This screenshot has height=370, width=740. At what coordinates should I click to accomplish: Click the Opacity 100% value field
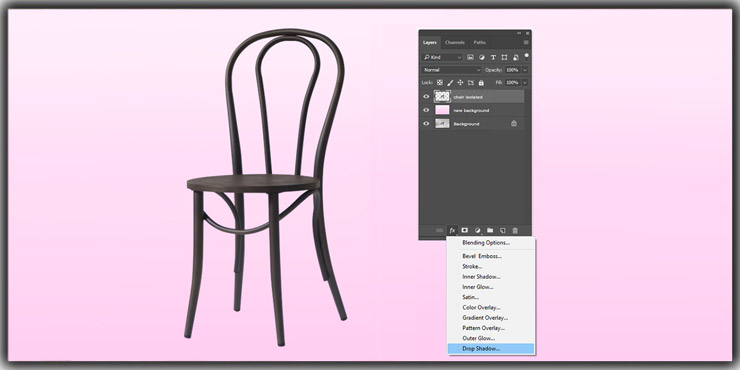pyautogui.click(x=513, y=70)
